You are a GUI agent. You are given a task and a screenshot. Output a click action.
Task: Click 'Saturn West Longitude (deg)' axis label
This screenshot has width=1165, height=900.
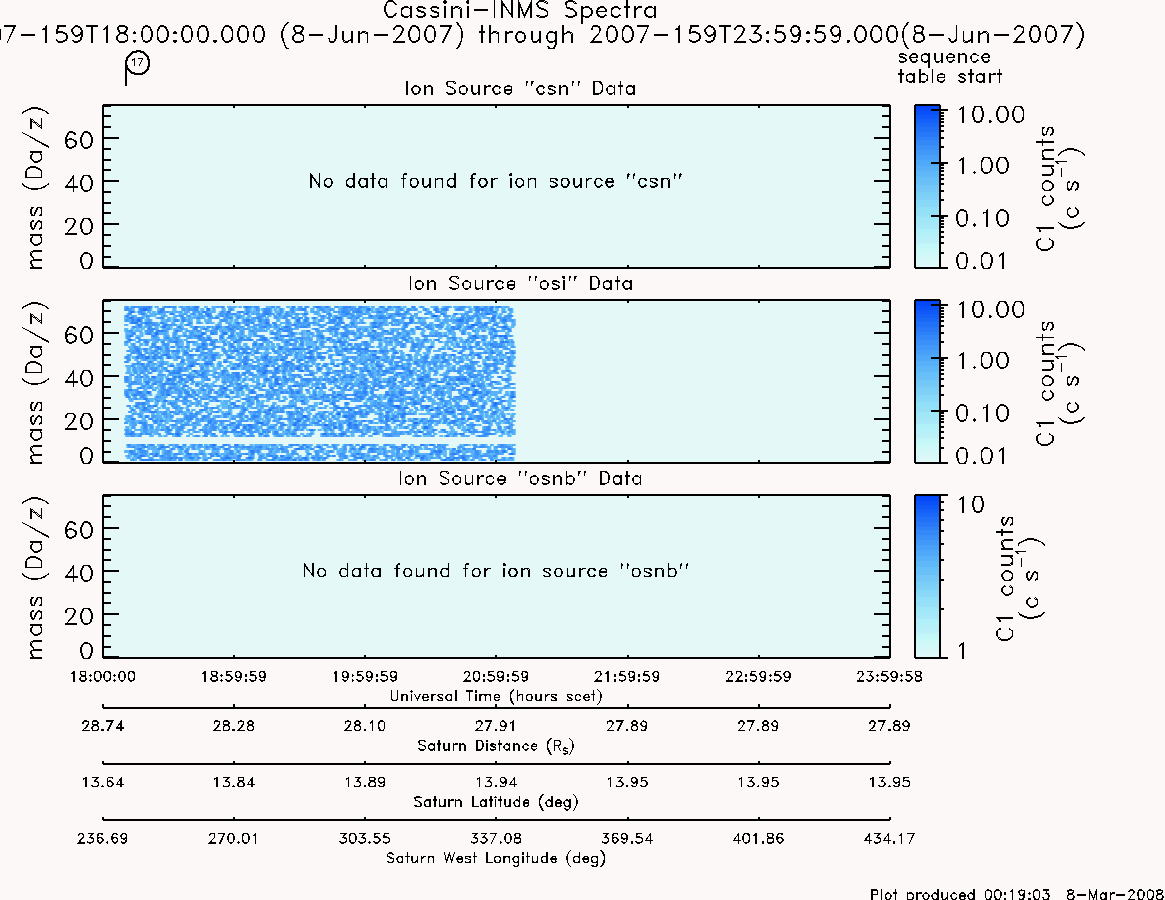point(496,858)
